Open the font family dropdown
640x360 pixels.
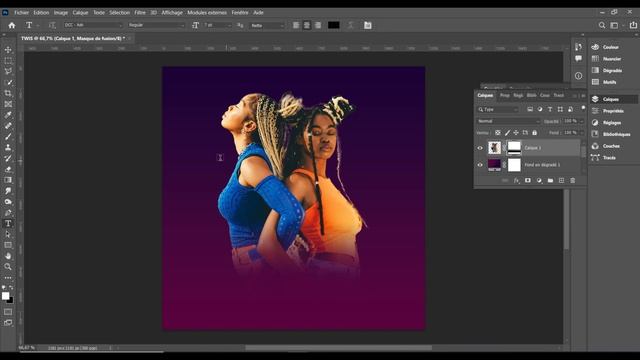tap(93, 25)
